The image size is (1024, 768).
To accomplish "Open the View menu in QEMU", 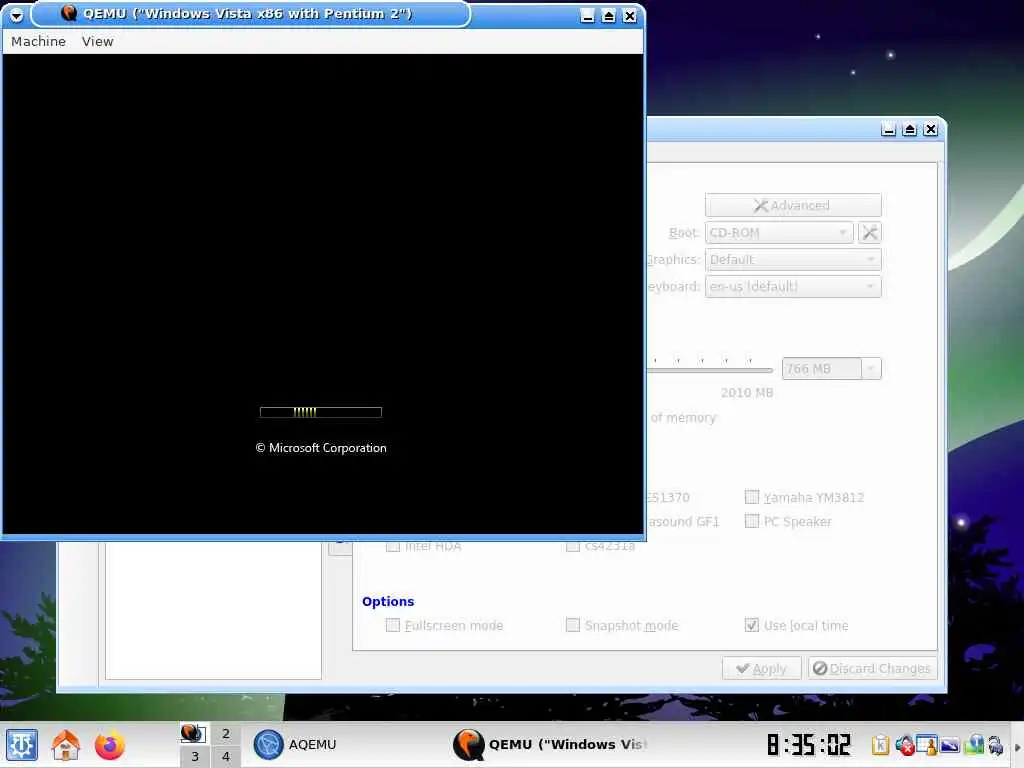I will pyautogui.click(x=97, y=41).
